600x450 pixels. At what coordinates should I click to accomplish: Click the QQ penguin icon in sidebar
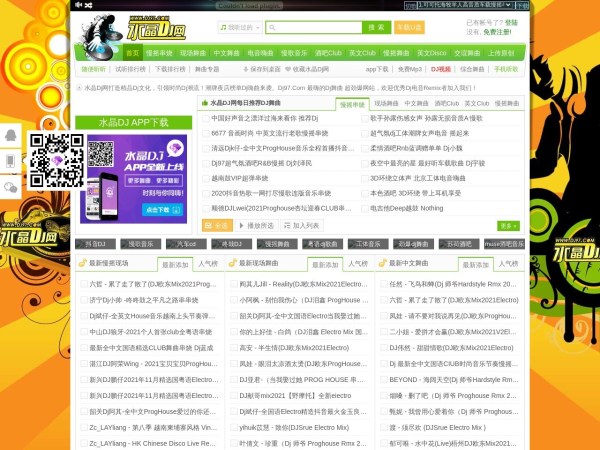tap(11, 134)
